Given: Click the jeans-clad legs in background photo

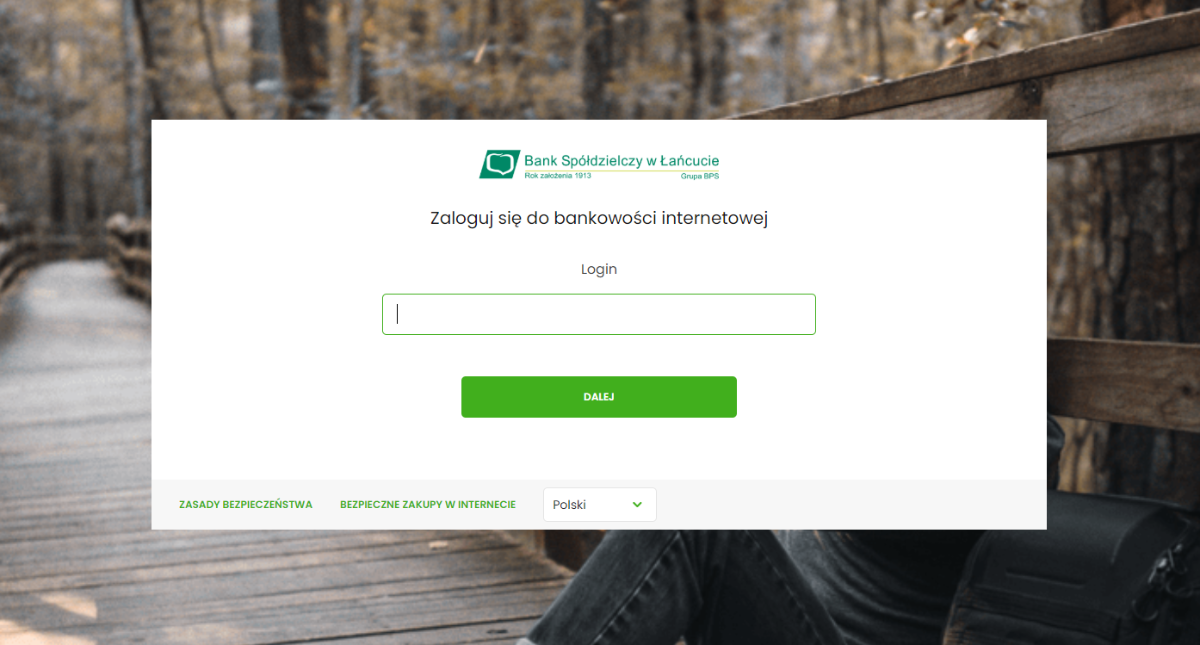Looking at the screenshot, I should (x=760, y=590).
